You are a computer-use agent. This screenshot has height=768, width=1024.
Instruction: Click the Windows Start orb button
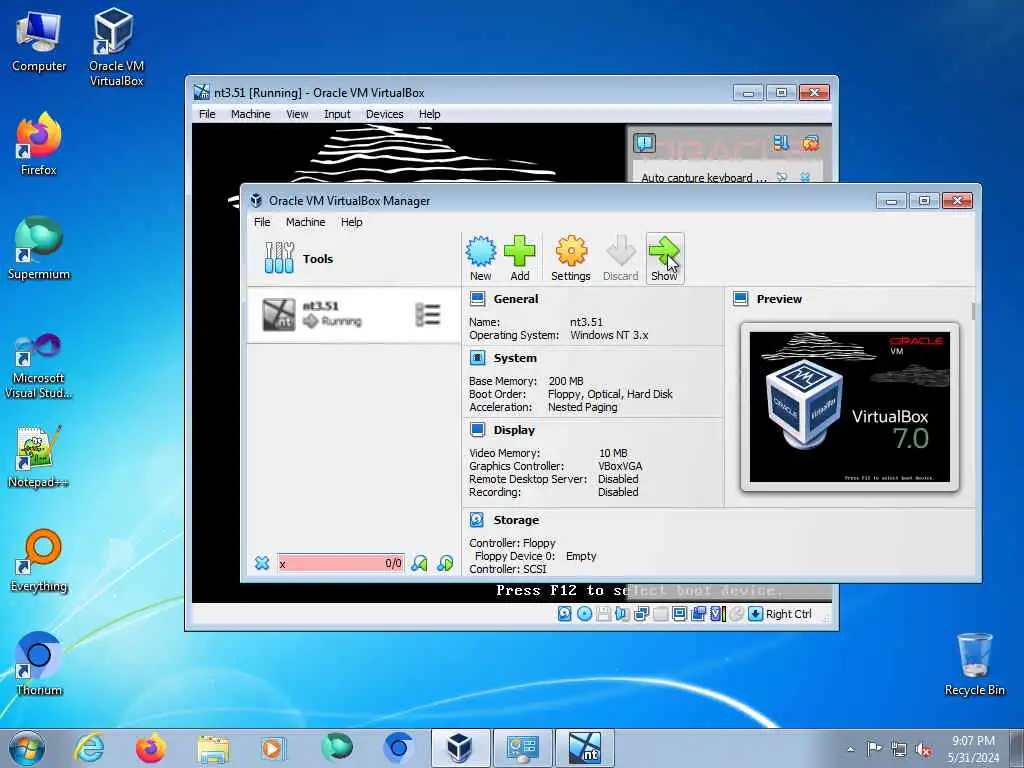click(x=27, y=748)
